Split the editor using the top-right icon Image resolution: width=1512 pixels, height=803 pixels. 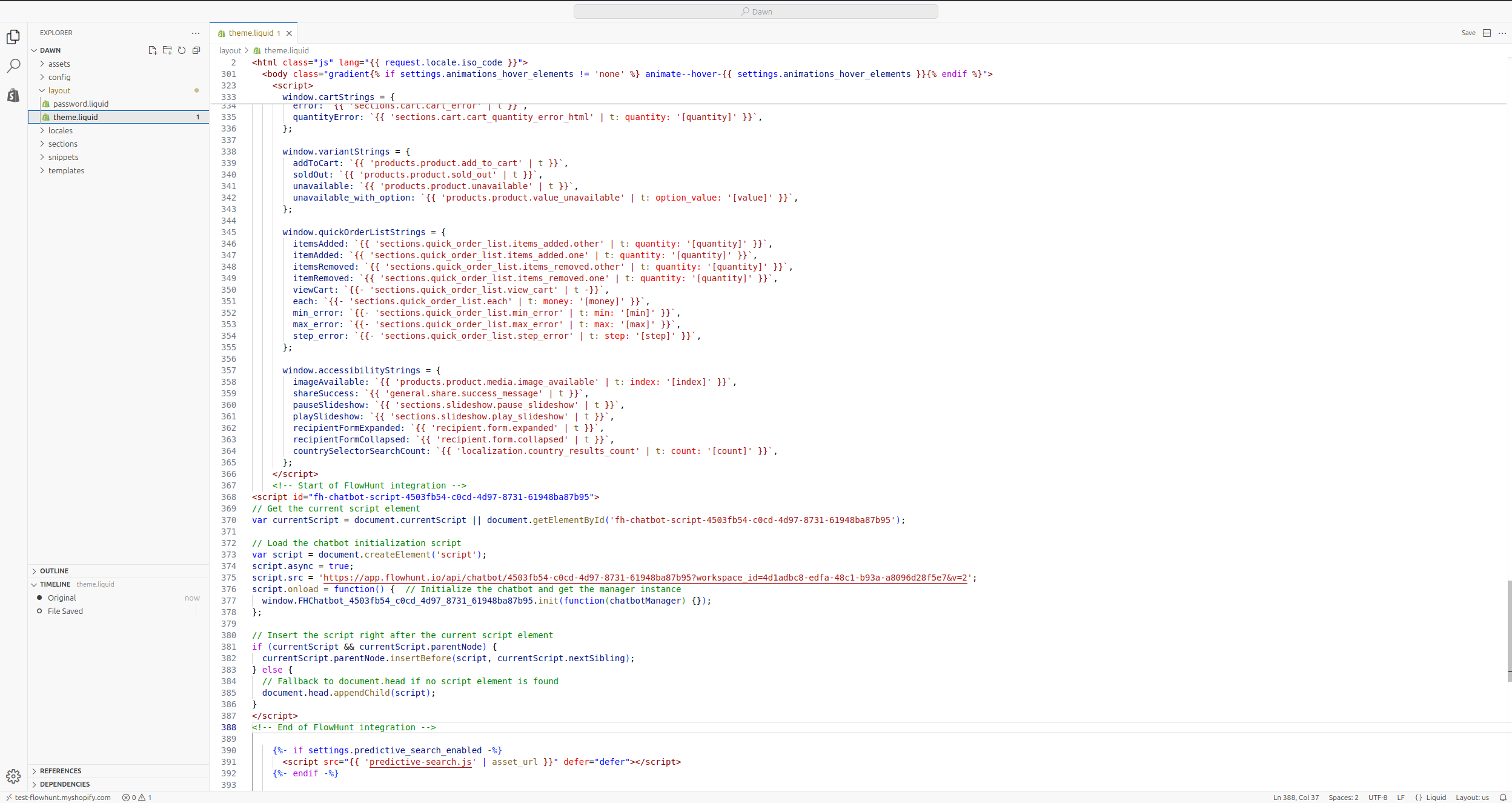point(1487,33)
